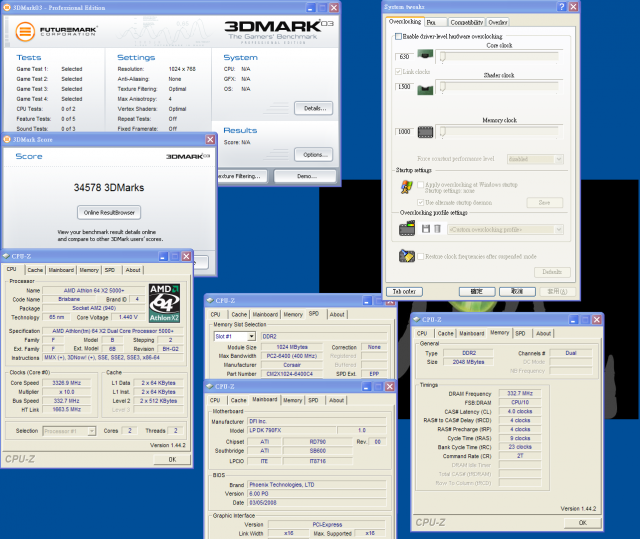This screenshot has width=640, height=539.
Task: Click the Online ResultBrowser button
Action: 109,212
